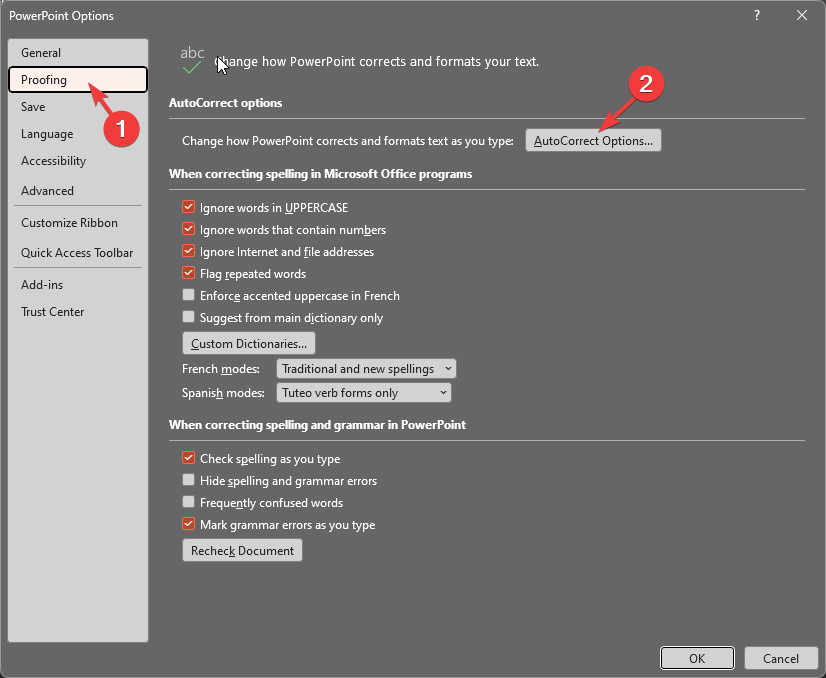The image size is (826, 678).
Task: Uncheck Ignore Internet and file addresses
Action: coord(188,251)
